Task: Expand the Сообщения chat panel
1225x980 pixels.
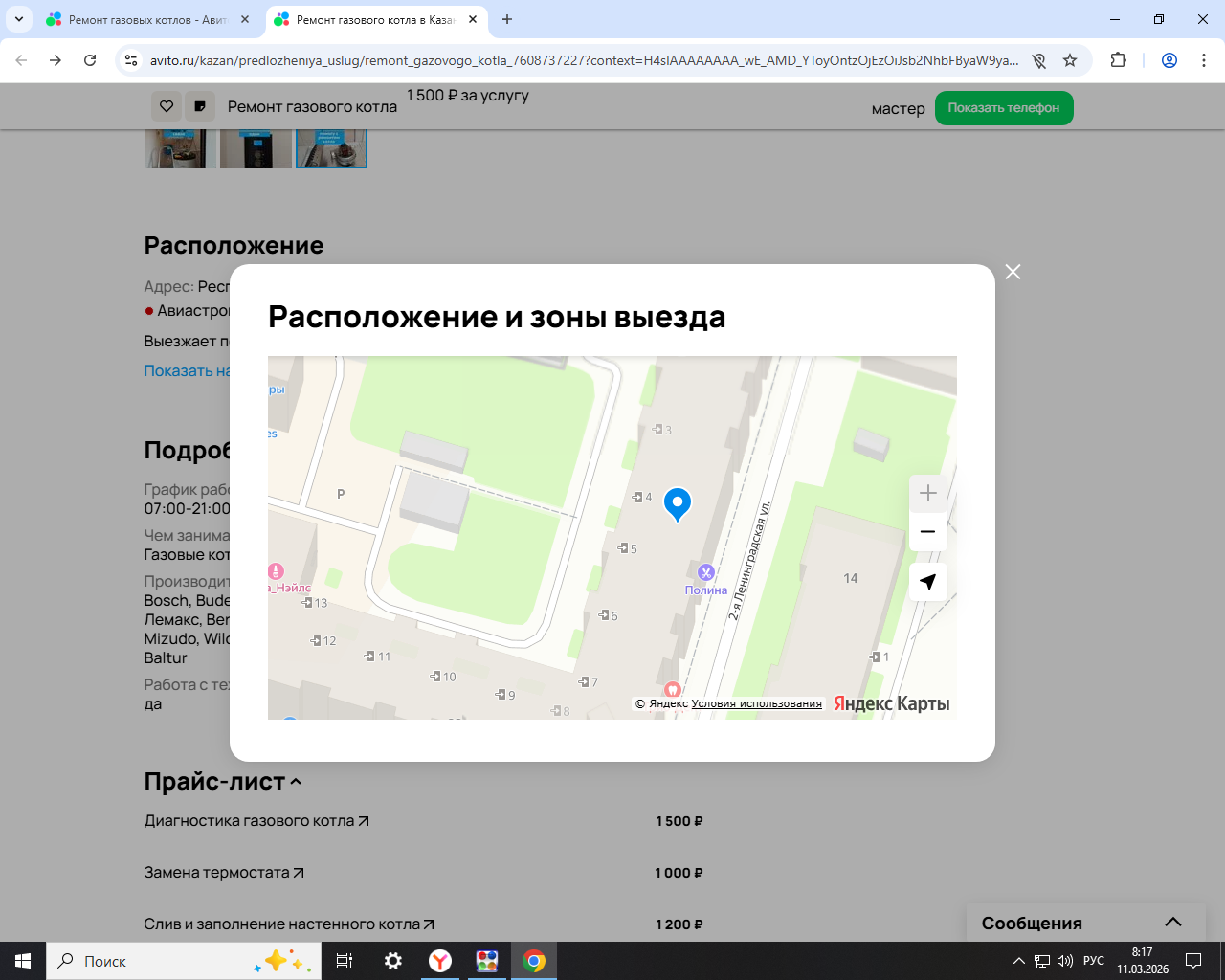Action: [1172, 923]
